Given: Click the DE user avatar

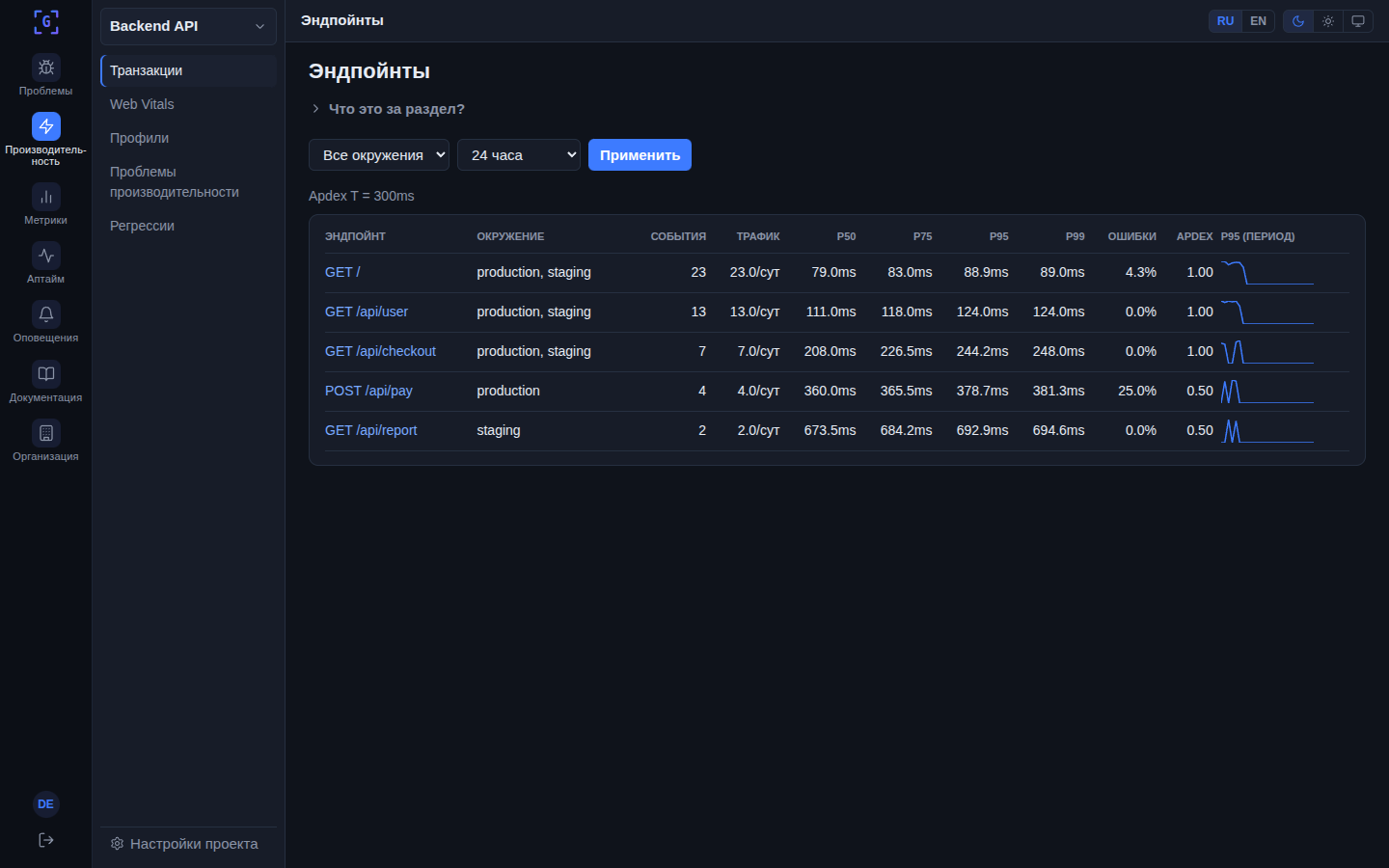Looking at the screenshot, I should (x=45, y=804).
